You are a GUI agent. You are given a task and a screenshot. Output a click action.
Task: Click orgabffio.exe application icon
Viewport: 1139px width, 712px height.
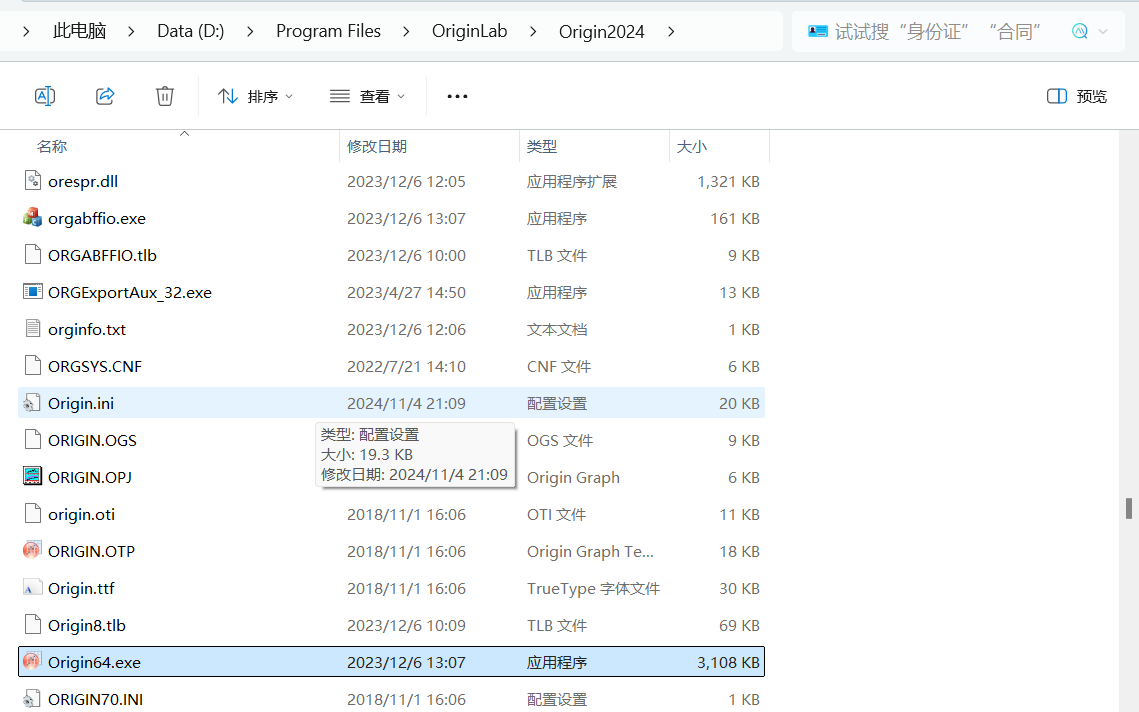coord(33,217)
